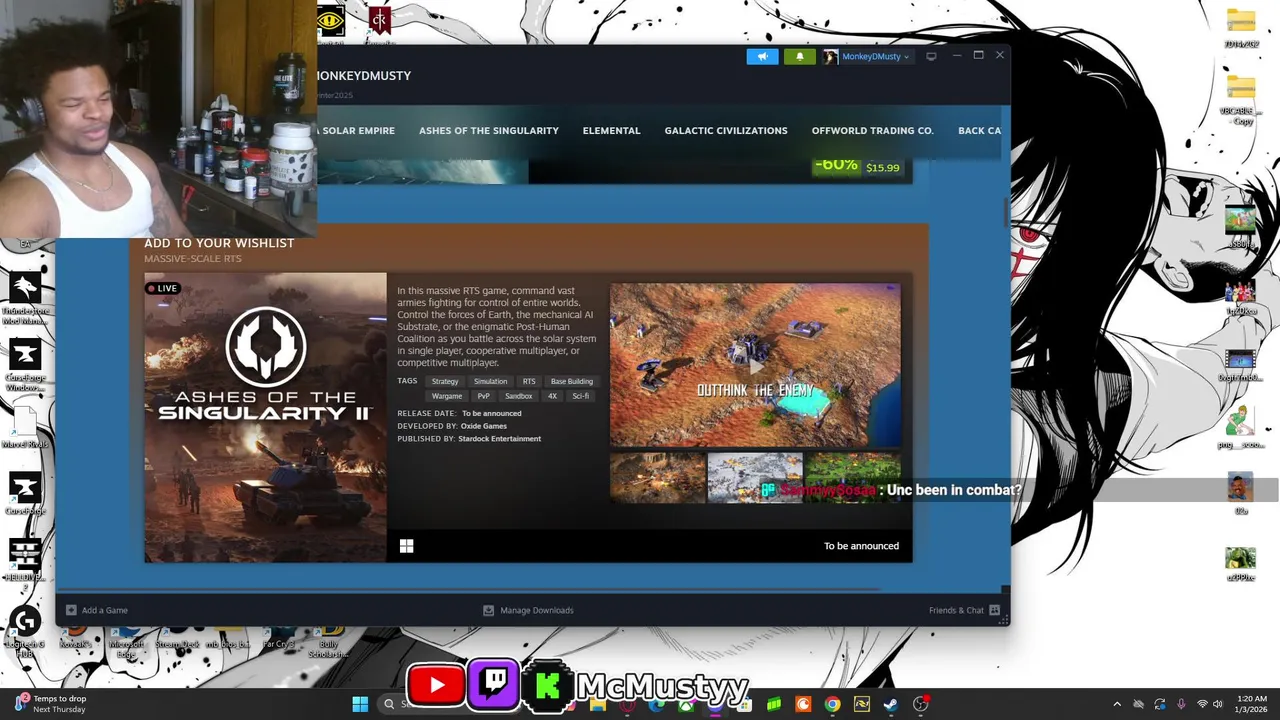Click the Wargame tag
1280x720 pixels.
tap(447, 396)
